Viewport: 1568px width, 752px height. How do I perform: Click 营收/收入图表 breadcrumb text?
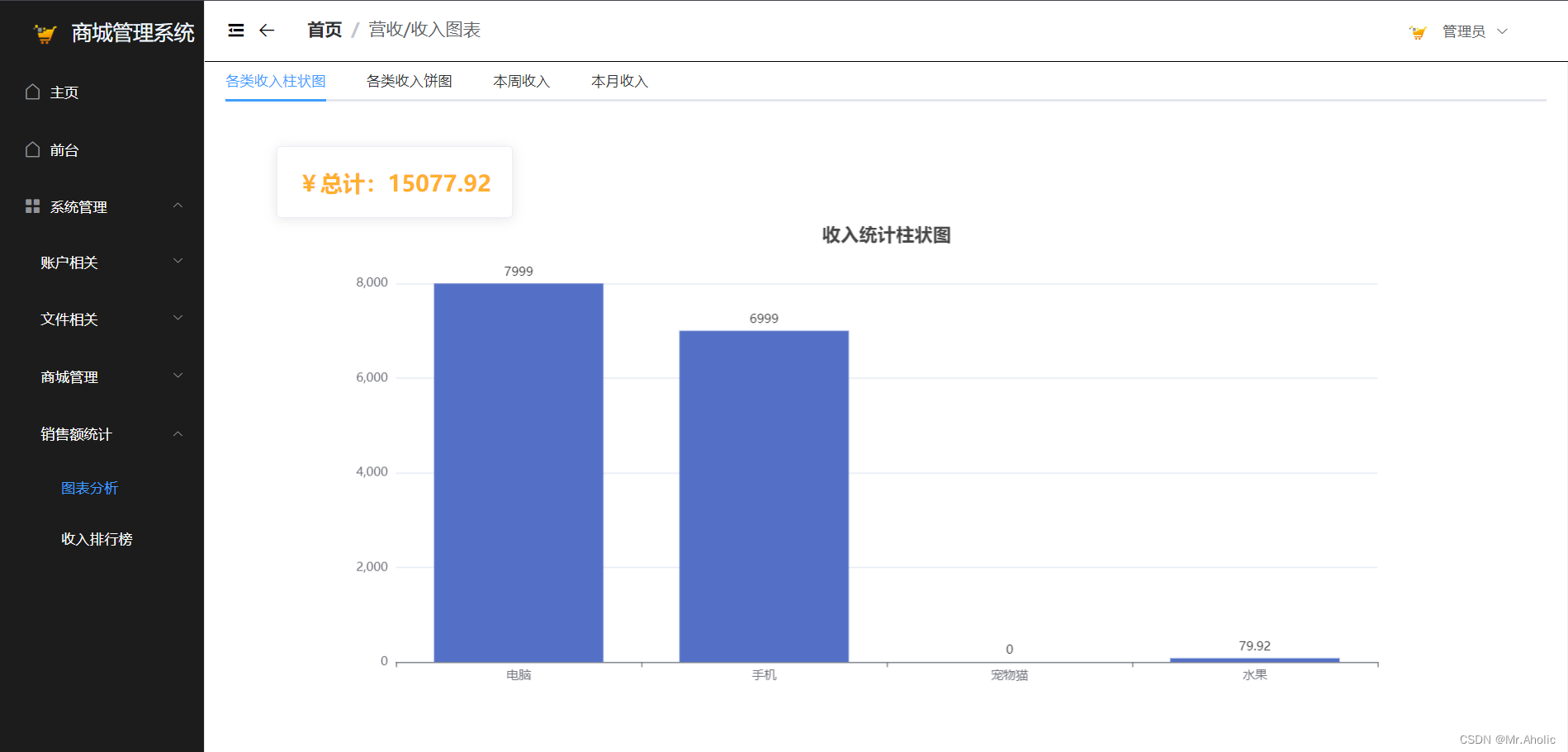tap(424, 30)
